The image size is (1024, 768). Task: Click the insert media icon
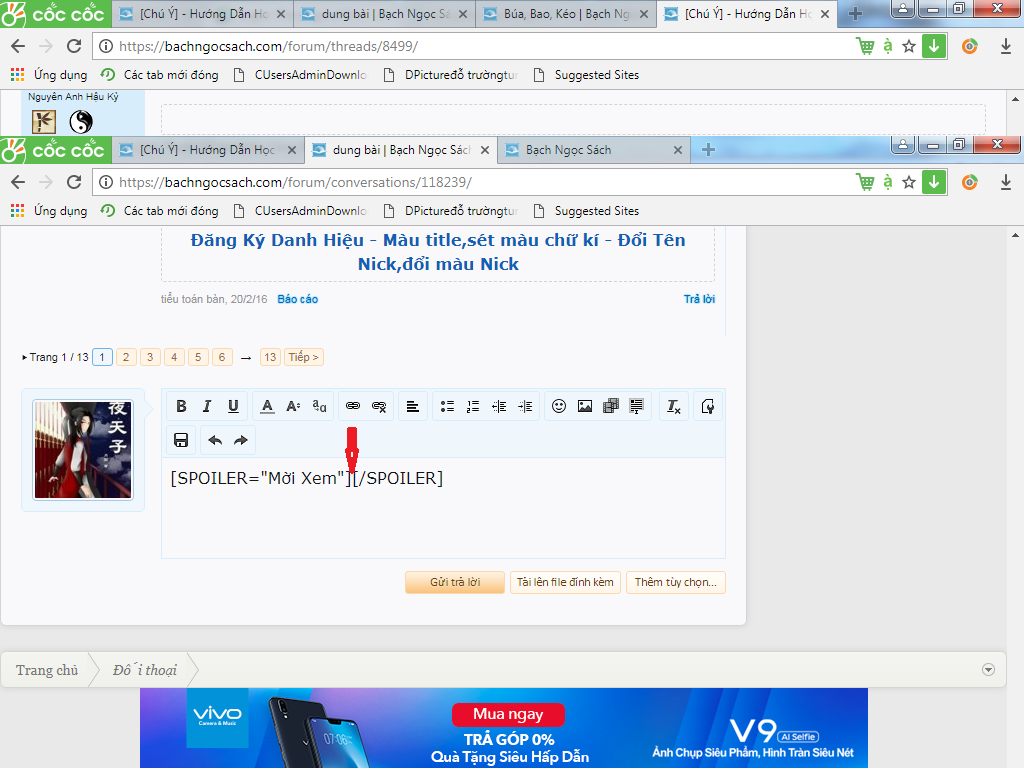[611, 406]
